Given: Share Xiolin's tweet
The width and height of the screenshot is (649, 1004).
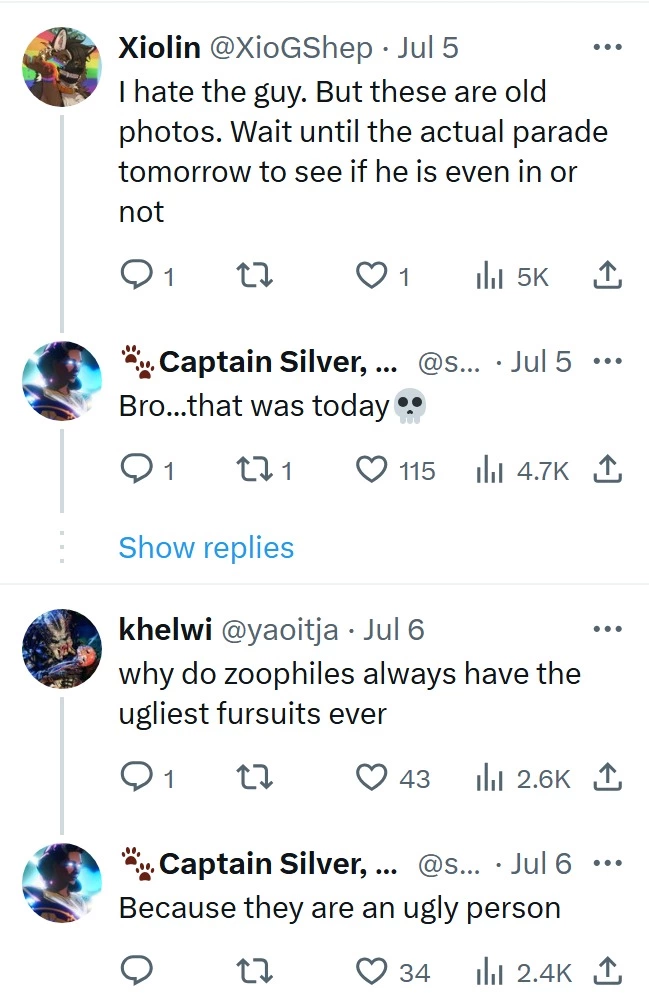Looking at the screenshot, I should tap(607, 276).
